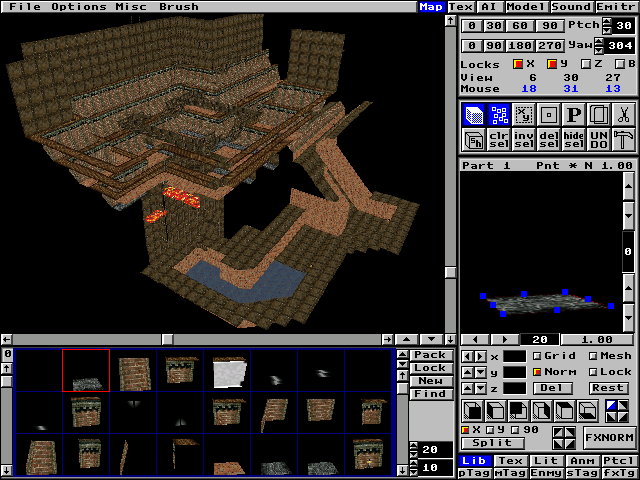Click the clr sel tool button

click(x=499, y=140)
